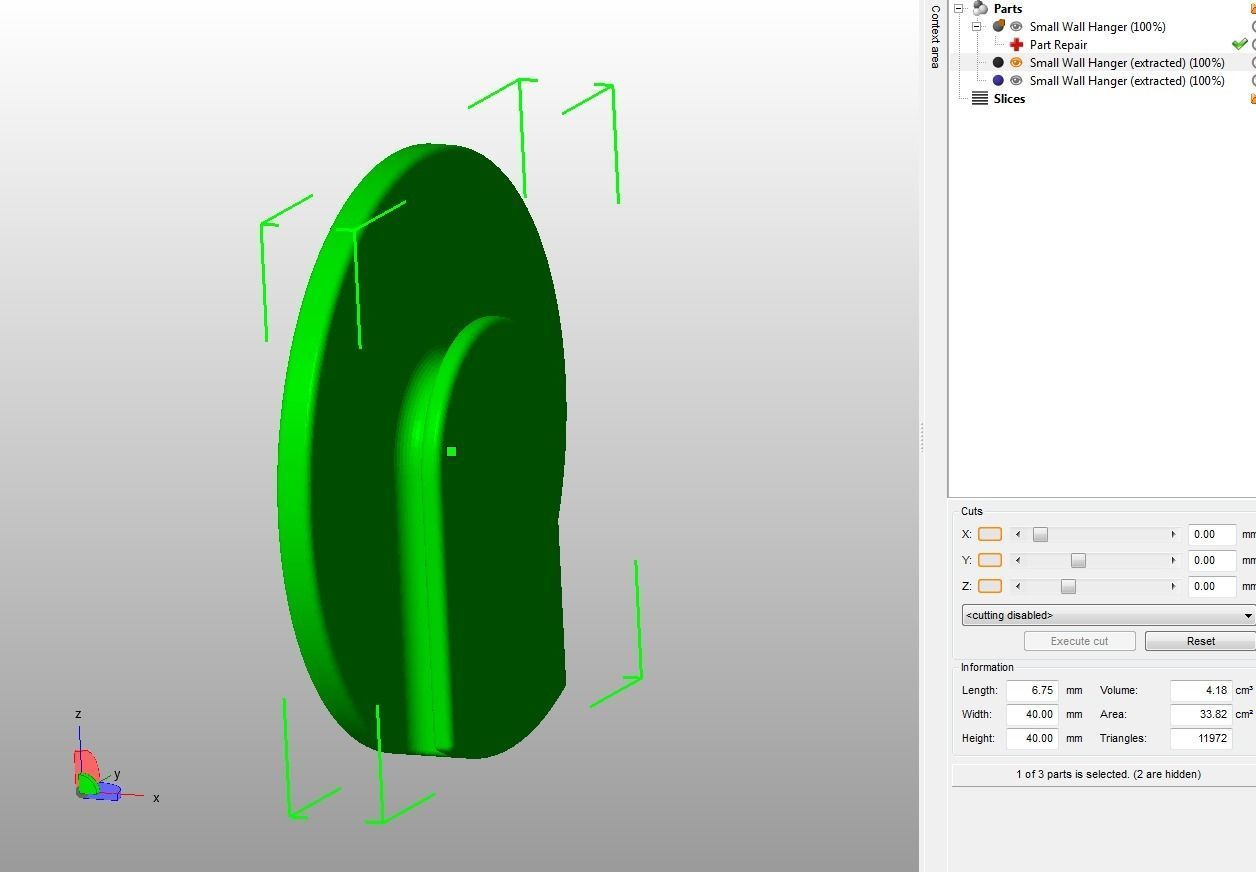Select the highlighted Small Wall Hanger (extracted) row
Viewport: 1256px width, 872px height.
(1127, 62)
